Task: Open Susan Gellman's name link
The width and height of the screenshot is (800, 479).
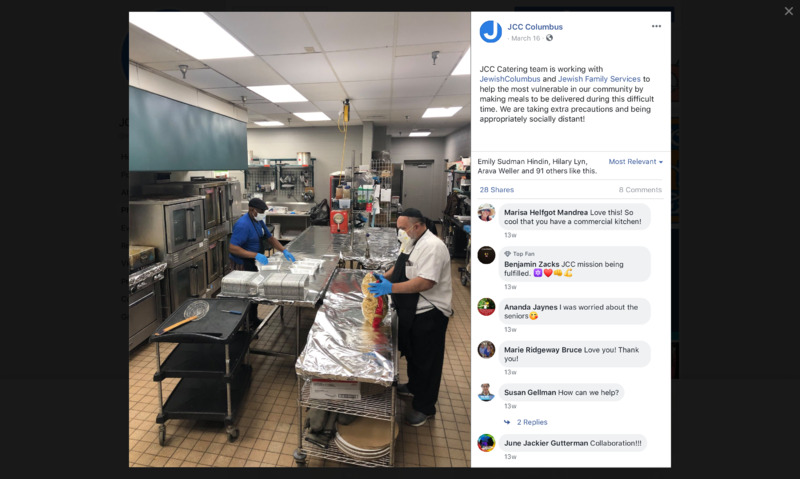Action: [x=530, y=392]
